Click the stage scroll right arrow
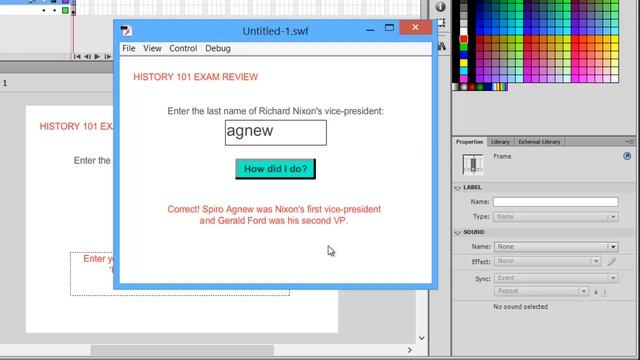The image size is (640, 360). pos(409,350)
